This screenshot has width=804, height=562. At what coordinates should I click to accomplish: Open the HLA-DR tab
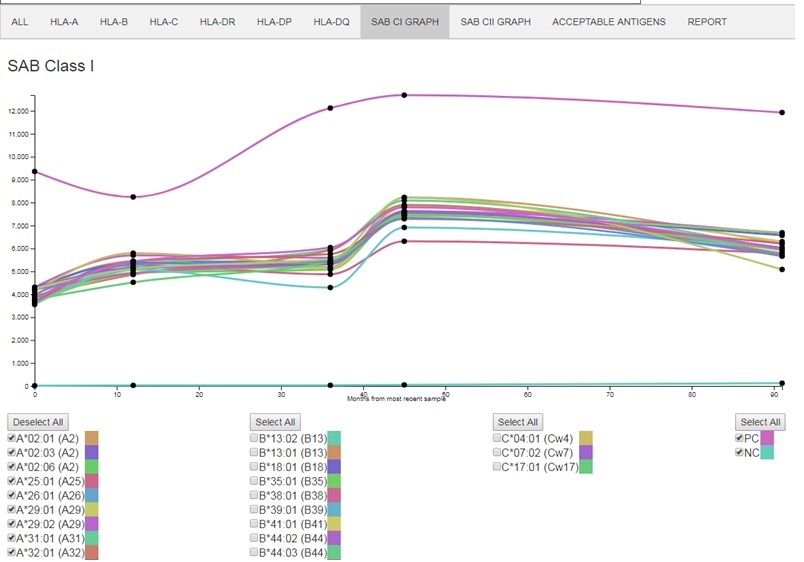click(217, 22)
